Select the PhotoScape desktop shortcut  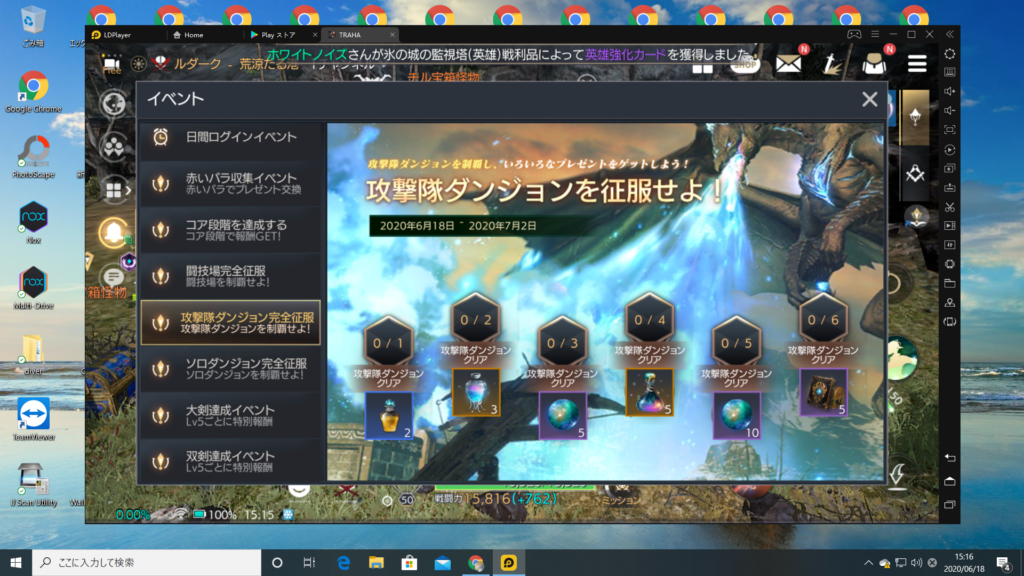(33, 157)
